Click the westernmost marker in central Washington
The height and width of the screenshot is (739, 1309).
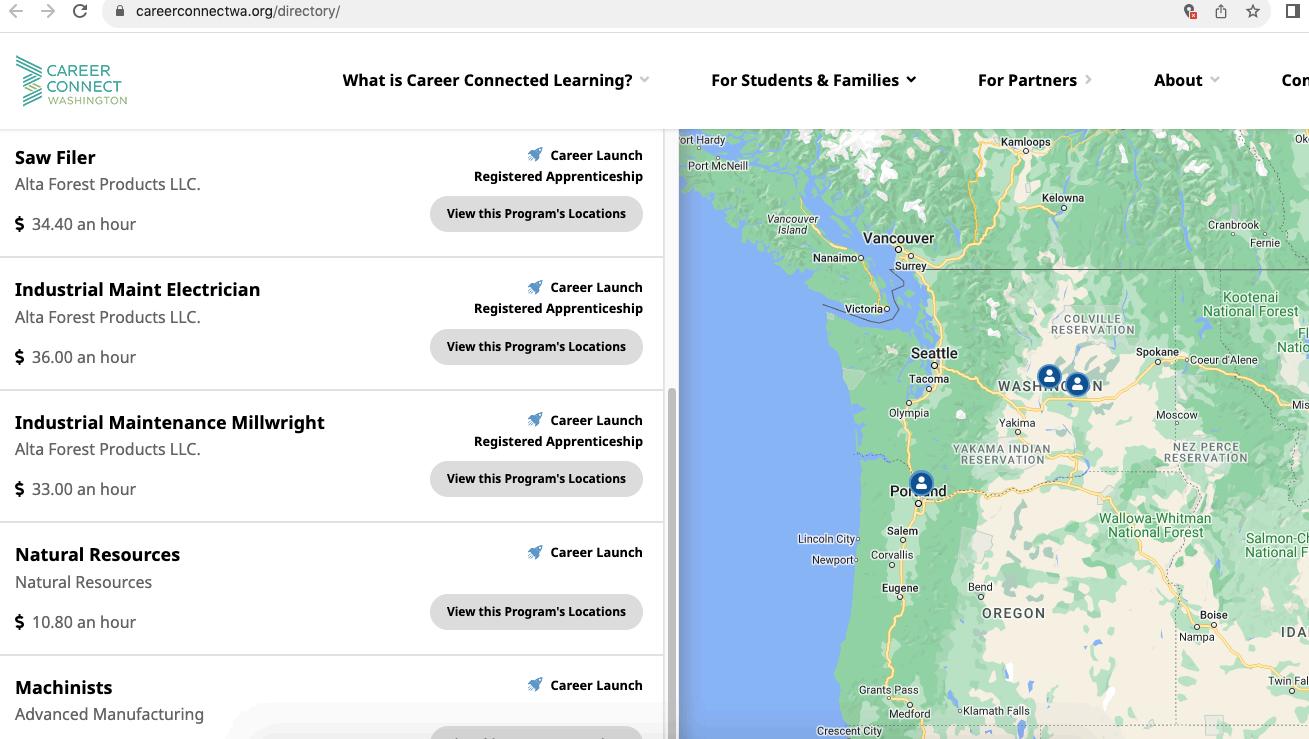click(x=1049, y=376)
